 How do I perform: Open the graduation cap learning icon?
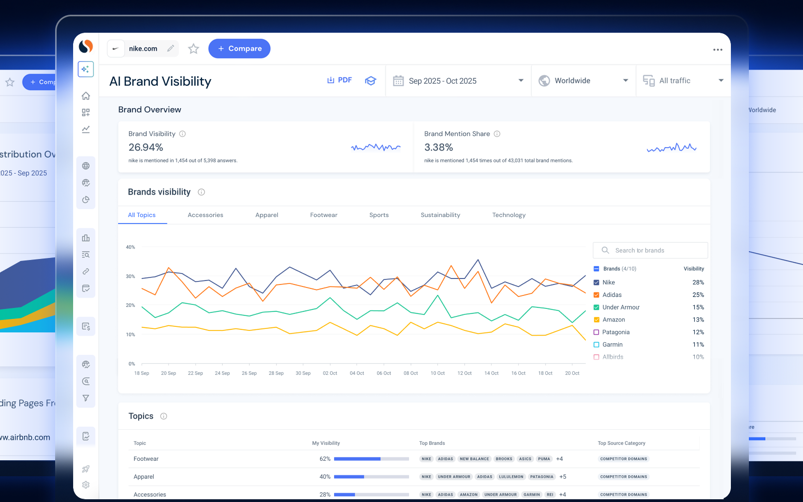370,80
